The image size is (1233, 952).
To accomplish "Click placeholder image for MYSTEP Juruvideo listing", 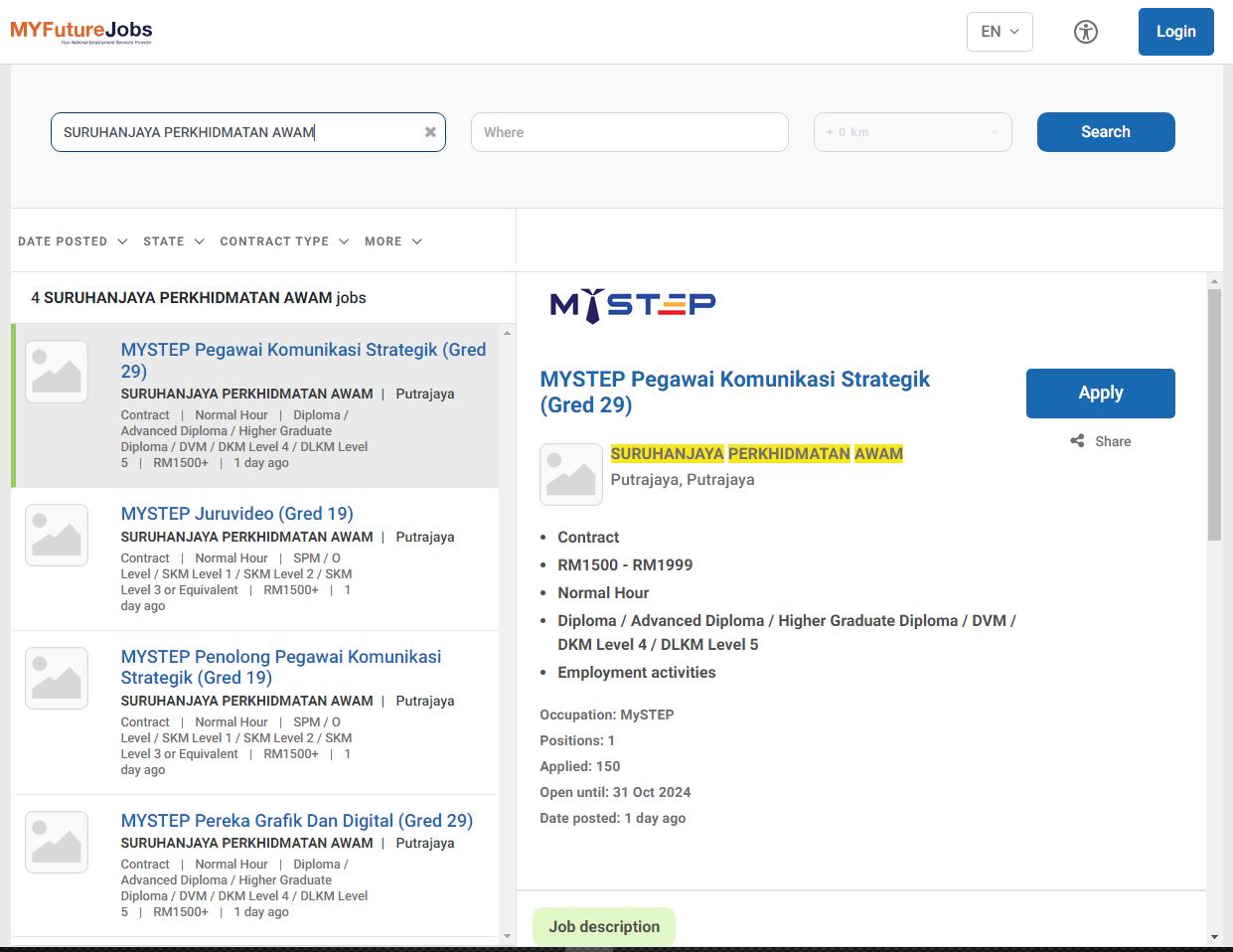I will pyautogui.click(x=57, y=535).
